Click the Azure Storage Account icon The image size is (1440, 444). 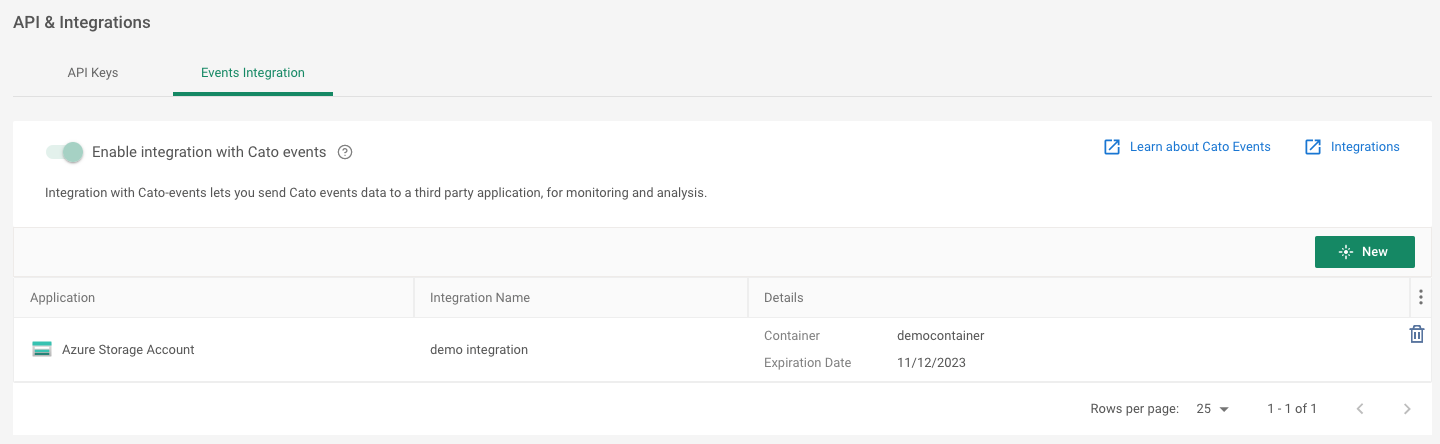42,350
